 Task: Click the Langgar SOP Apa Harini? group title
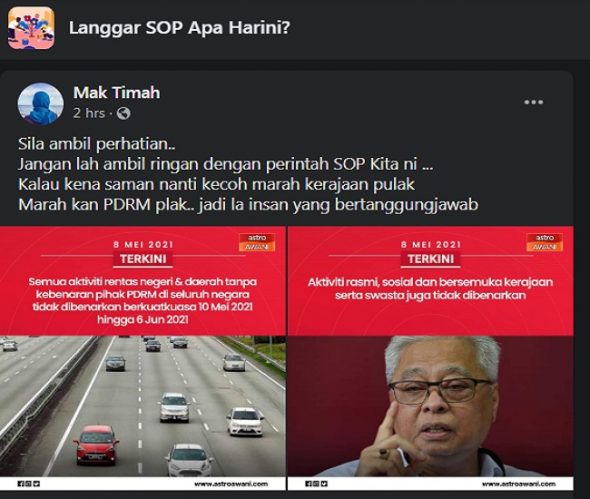click(x=179, y=28)
